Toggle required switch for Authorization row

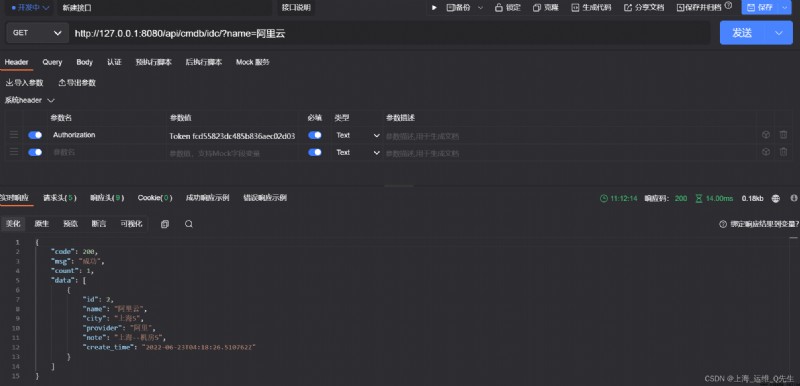pos(315,135)
